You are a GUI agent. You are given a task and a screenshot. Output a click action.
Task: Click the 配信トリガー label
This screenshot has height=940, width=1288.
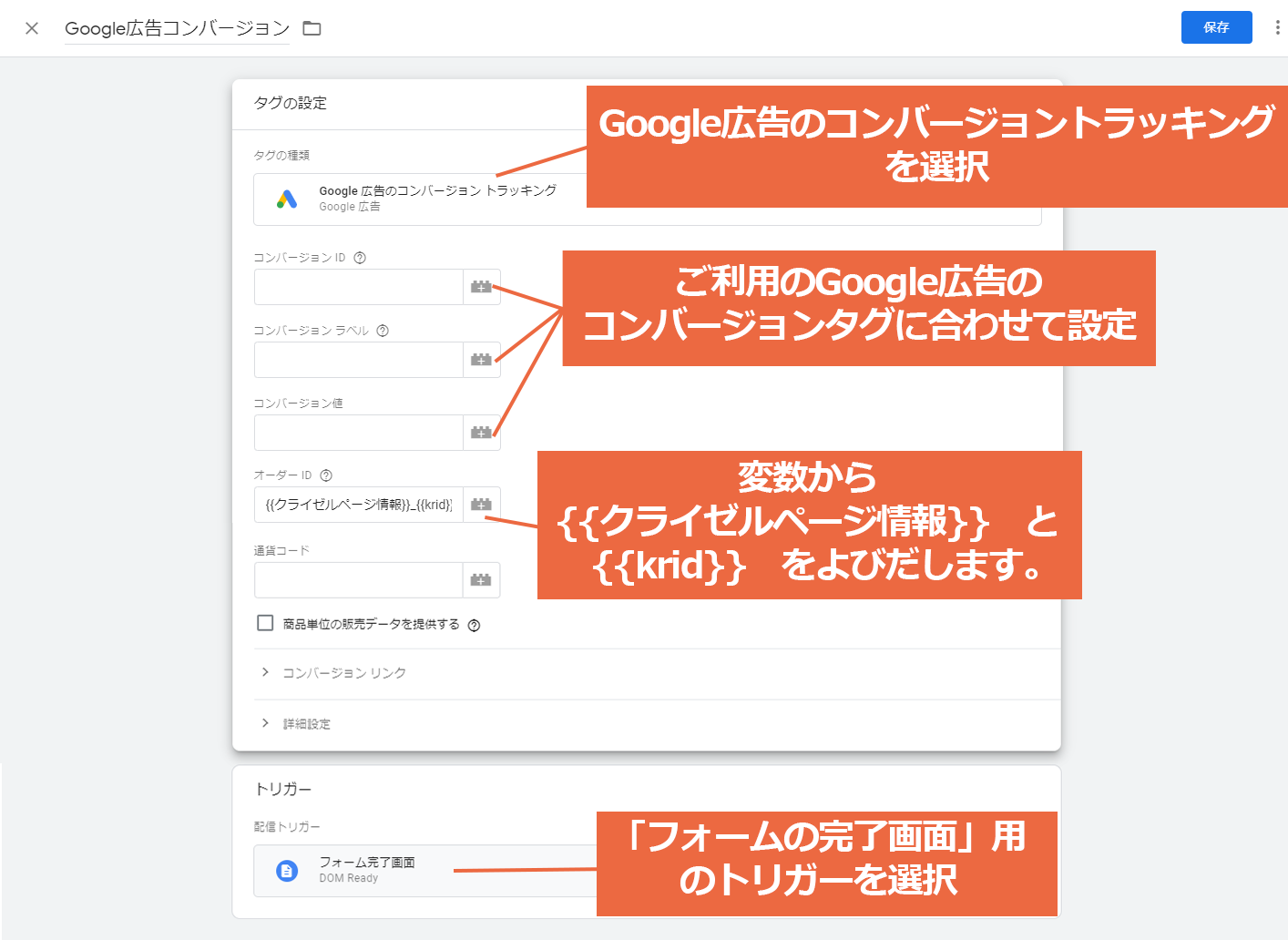(287, 827)
